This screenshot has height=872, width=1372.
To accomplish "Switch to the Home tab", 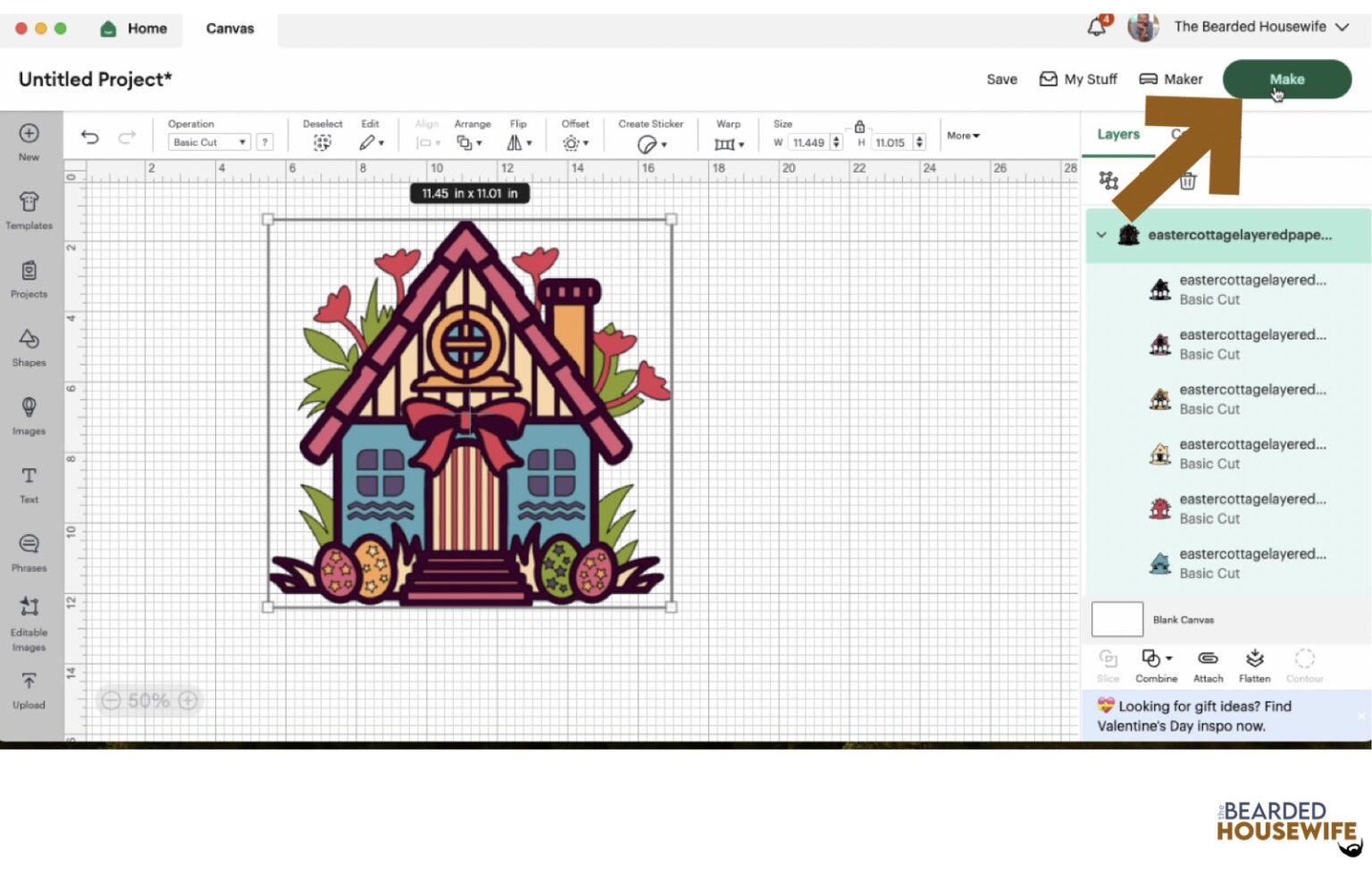I will point(134,29).
